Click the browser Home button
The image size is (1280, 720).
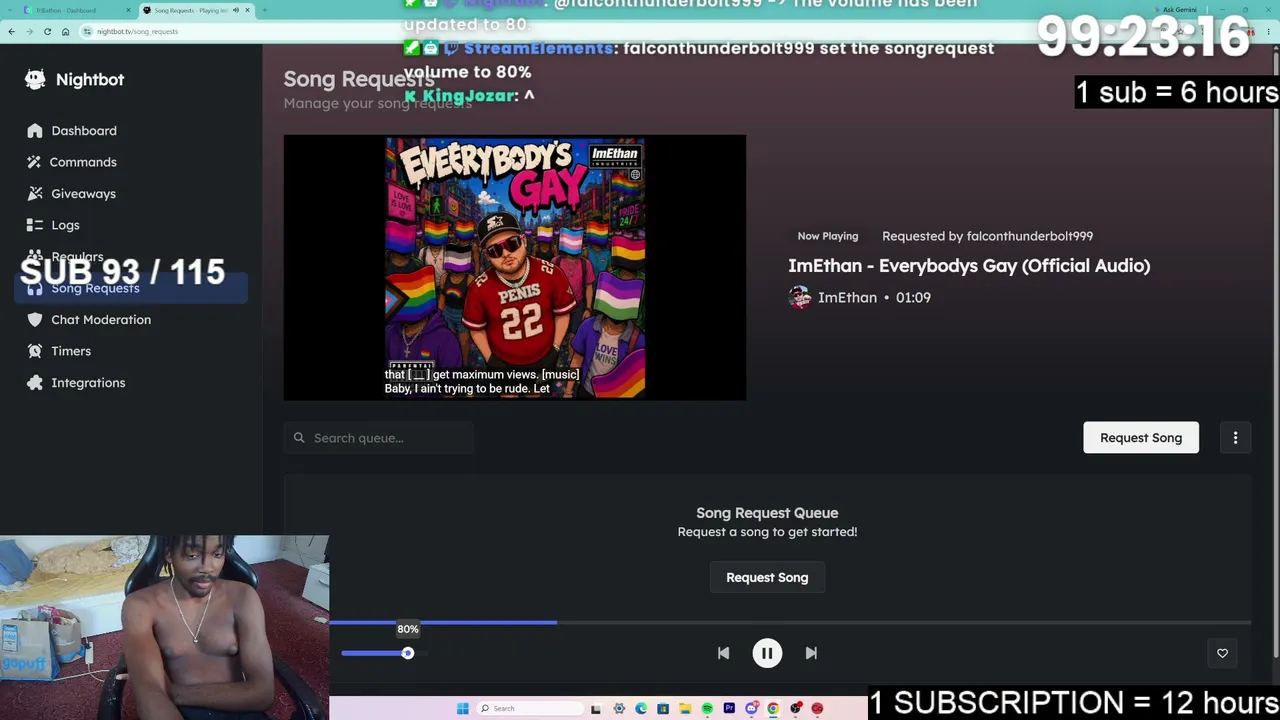[65, 32]
